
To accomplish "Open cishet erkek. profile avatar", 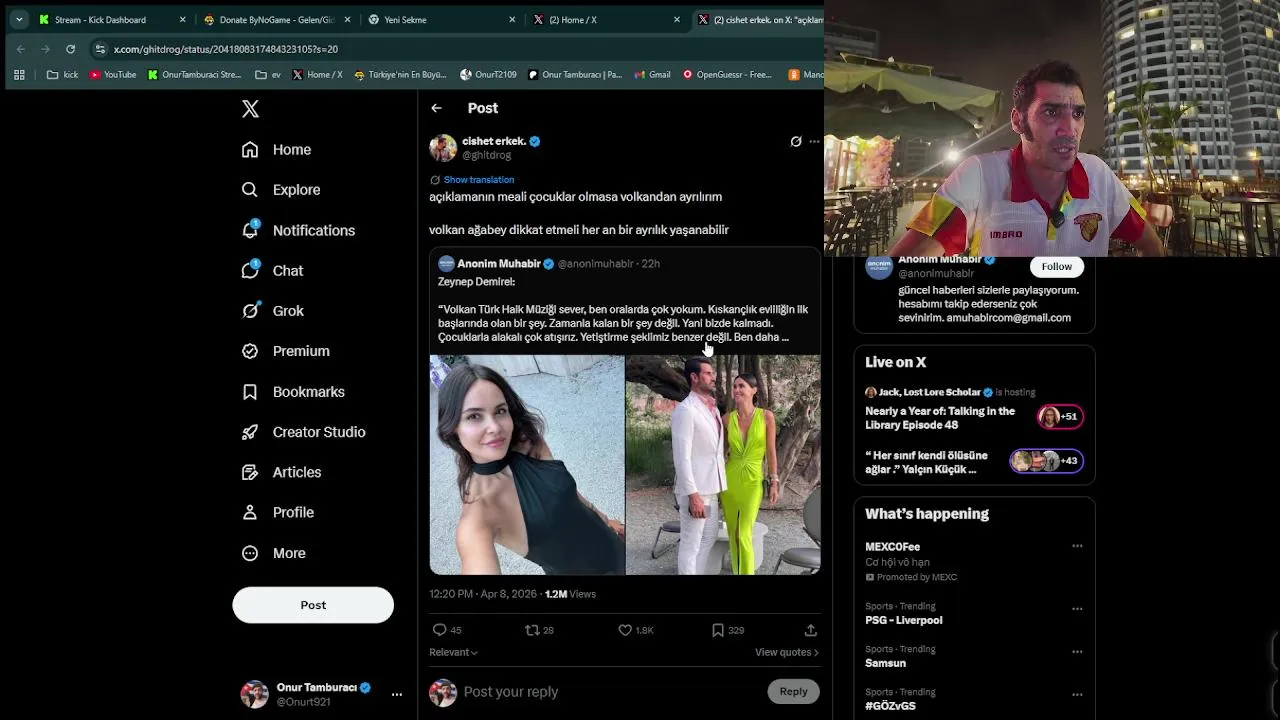I will (443, 148).
